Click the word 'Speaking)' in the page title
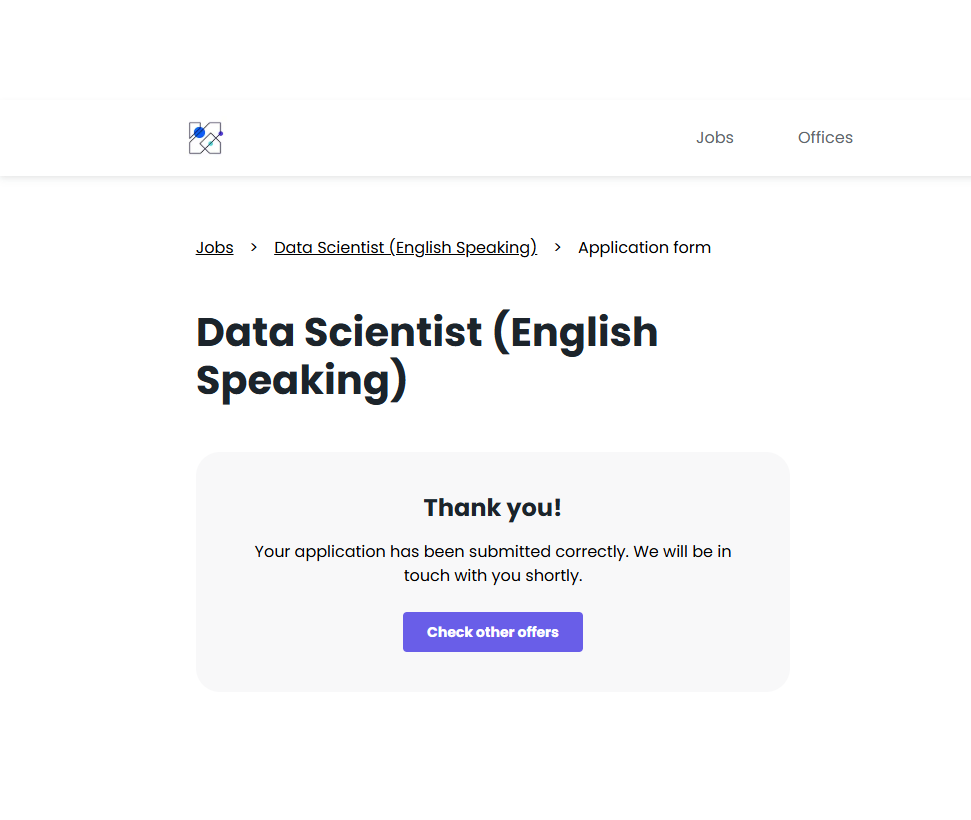 click(x=301, y=381)
